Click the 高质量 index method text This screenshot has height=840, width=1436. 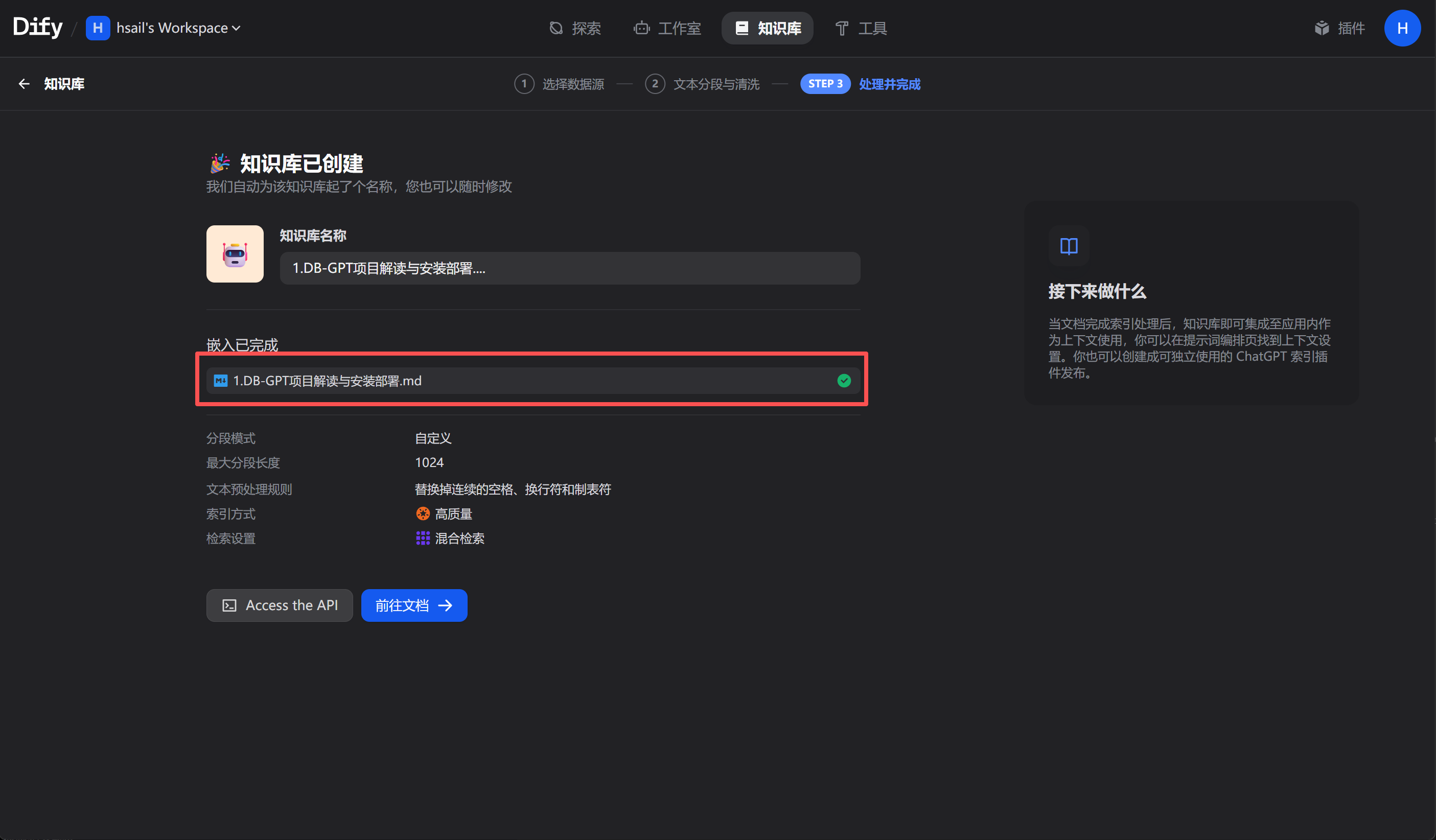click(454, 514)
